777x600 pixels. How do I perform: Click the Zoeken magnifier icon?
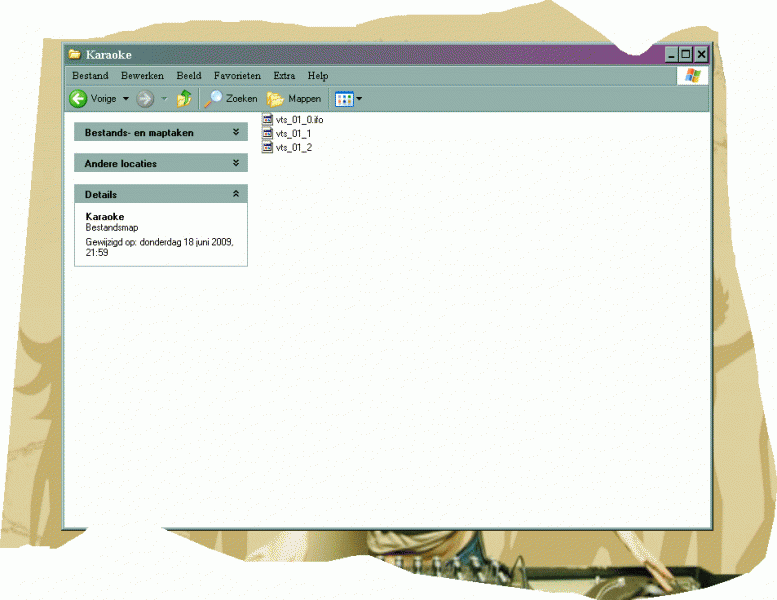(x=213, y=99)
